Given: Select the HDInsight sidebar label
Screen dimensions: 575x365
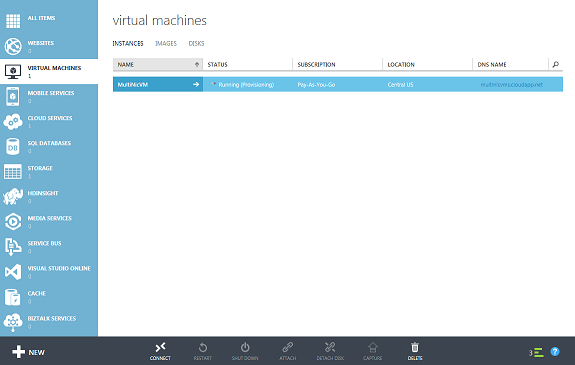Looking at the screenshot, I should tap(43, 193).
